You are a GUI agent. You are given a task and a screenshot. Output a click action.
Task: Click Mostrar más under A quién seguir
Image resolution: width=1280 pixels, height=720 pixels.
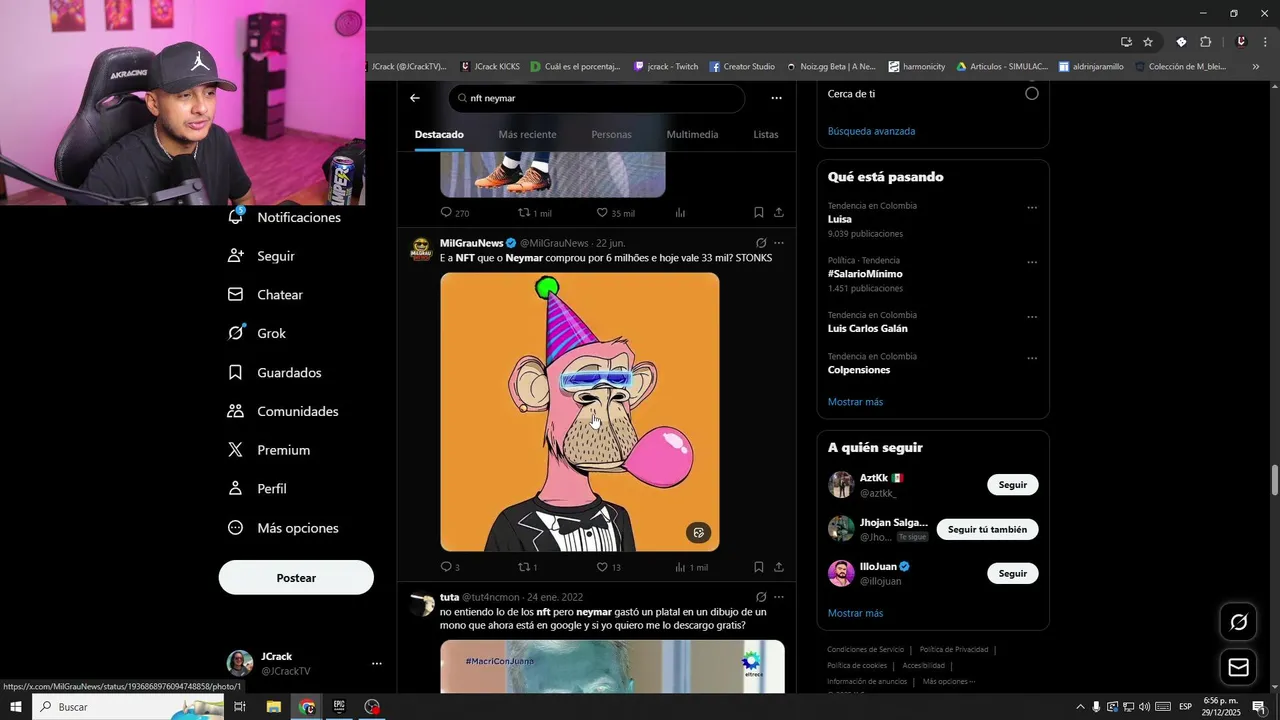[x=855, y=613]
